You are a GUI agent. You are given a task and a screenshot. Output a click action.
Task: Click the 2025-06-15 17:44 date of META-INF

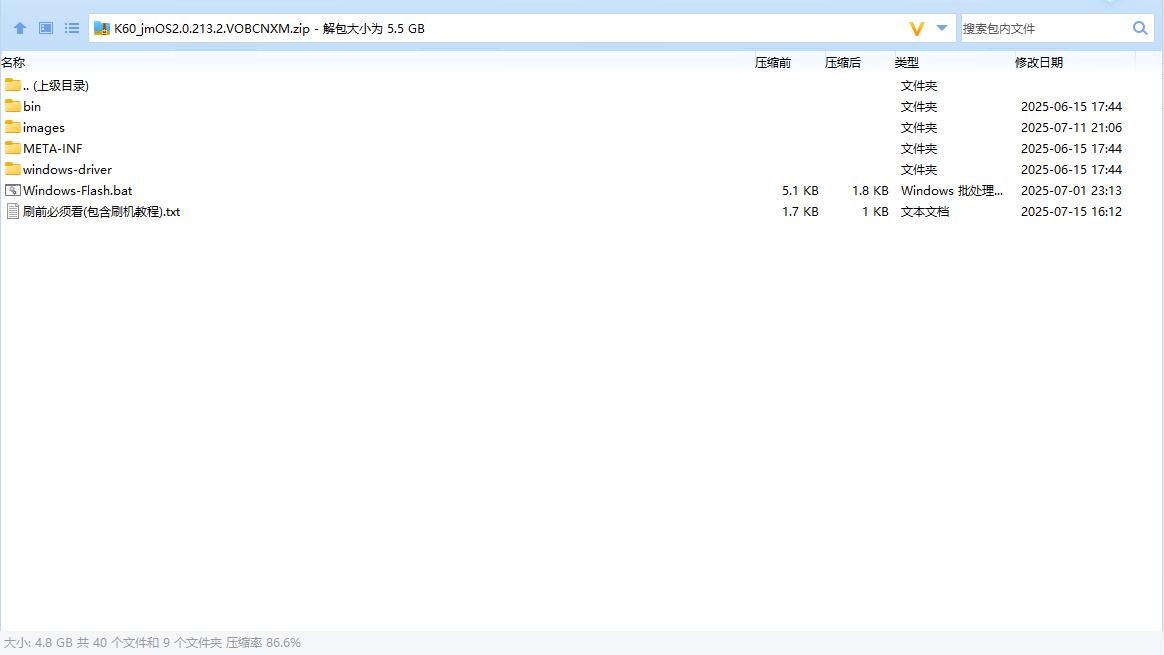pos(1071,149)
